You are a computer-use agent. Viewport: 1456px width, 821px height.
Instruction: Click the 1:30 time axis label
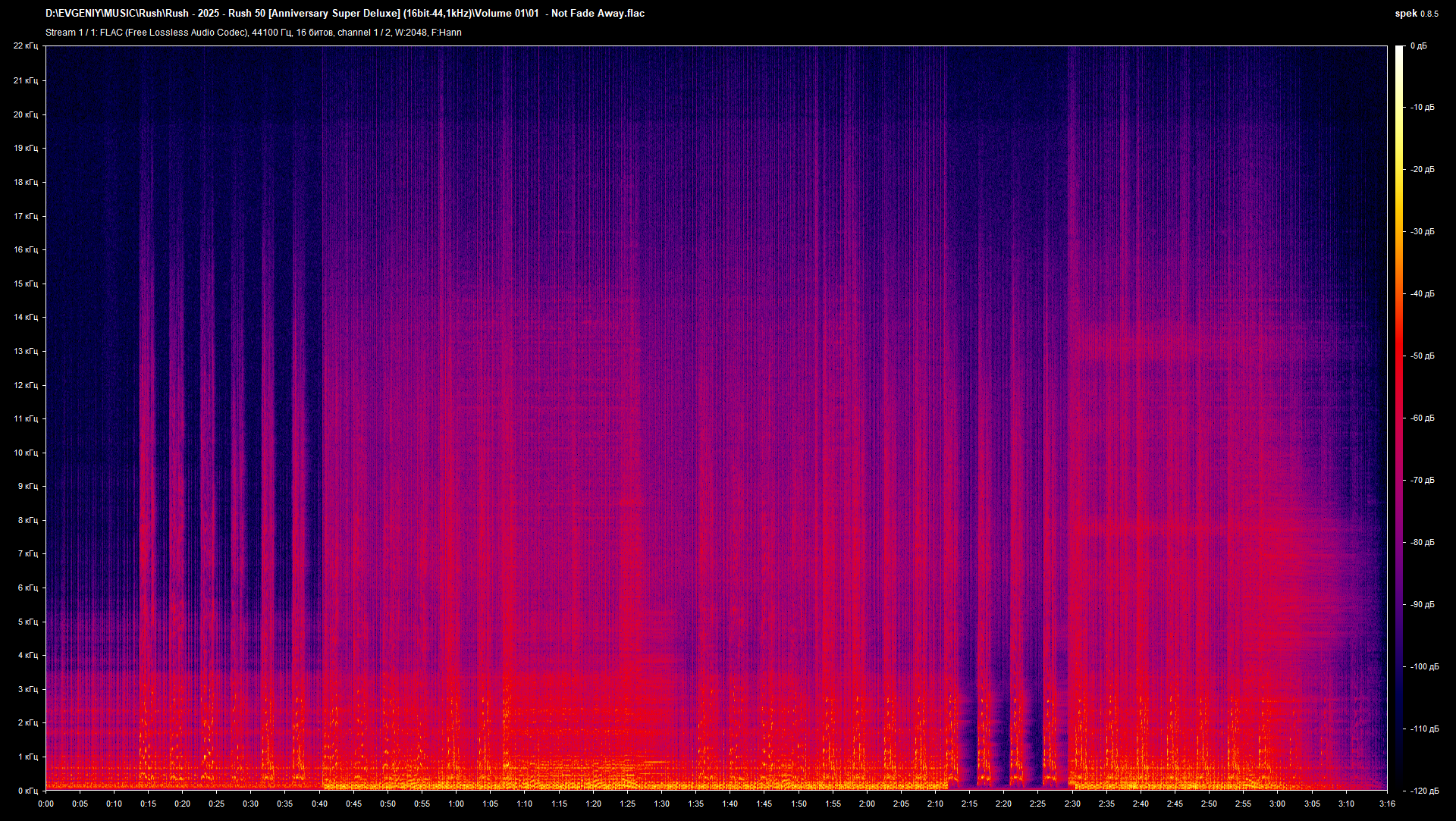point(661,804)
